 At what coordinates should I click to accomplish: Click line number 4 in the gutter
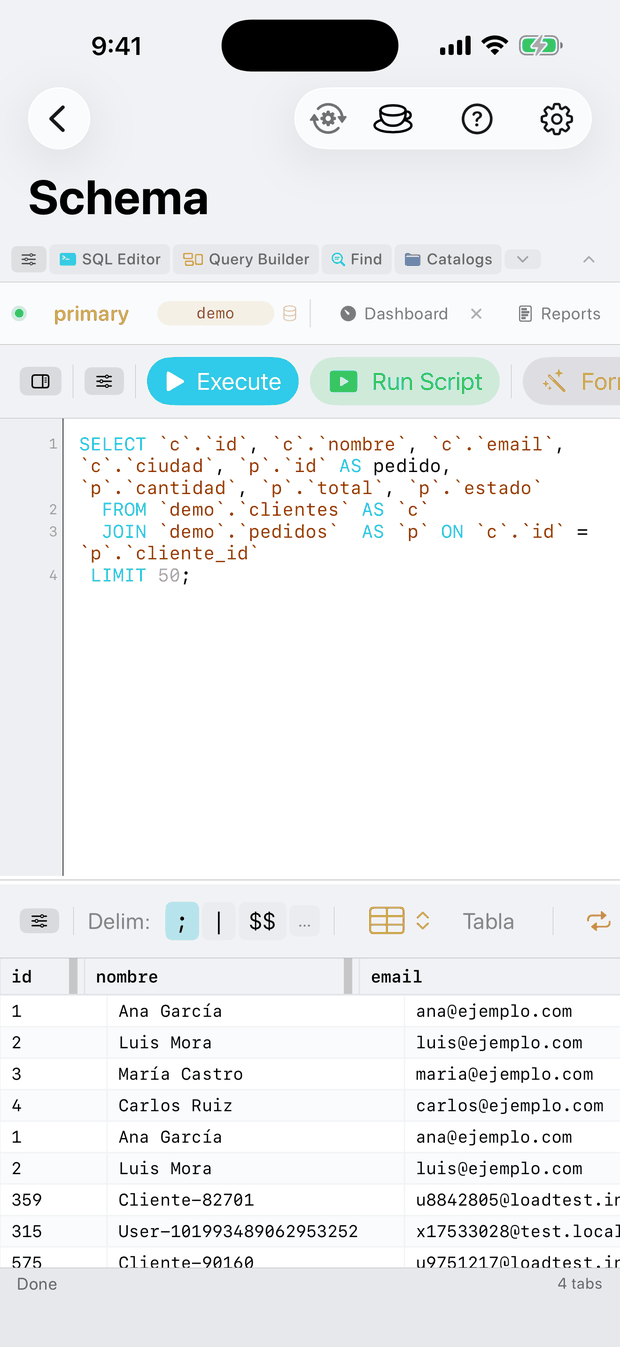[x=53, y=575]
